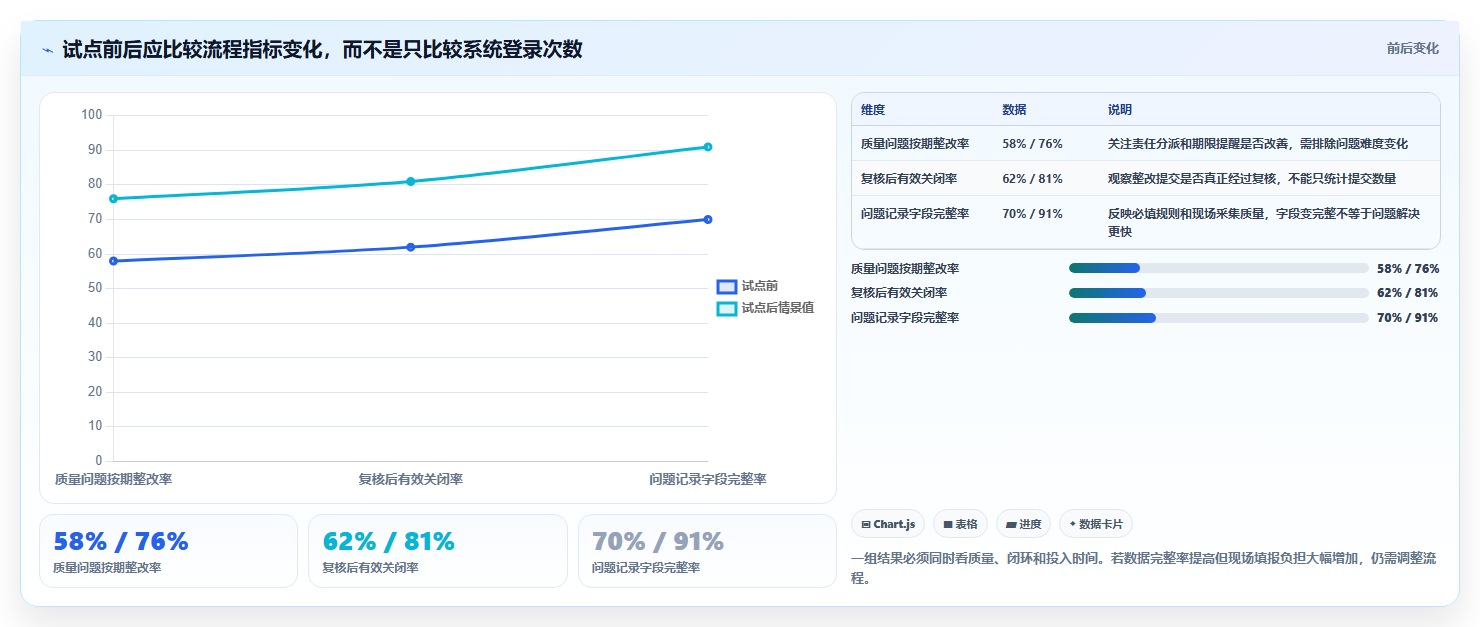The image size is (1480, 627).
Task: Click the footnote paragraph starting 一组结果
Action: pyautogui.click(x=1144, y=568)
